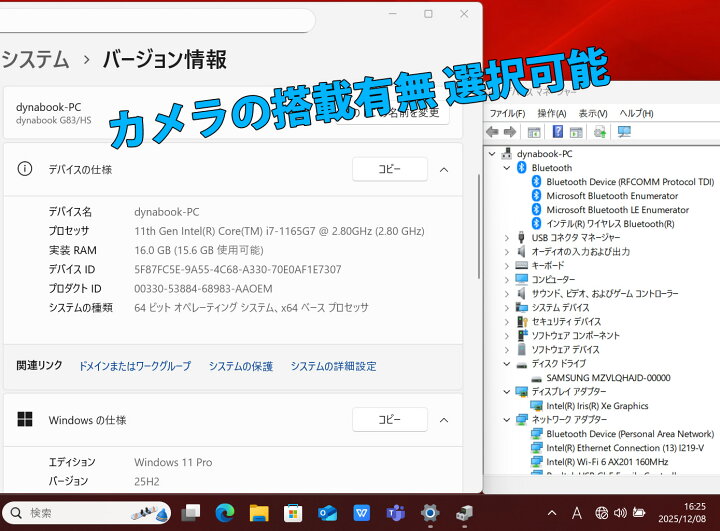Screen dimensions: 720x531
Task: Select インテル(R) ワイヤレス Bluetooth(R) device
Action: point(610,224)
